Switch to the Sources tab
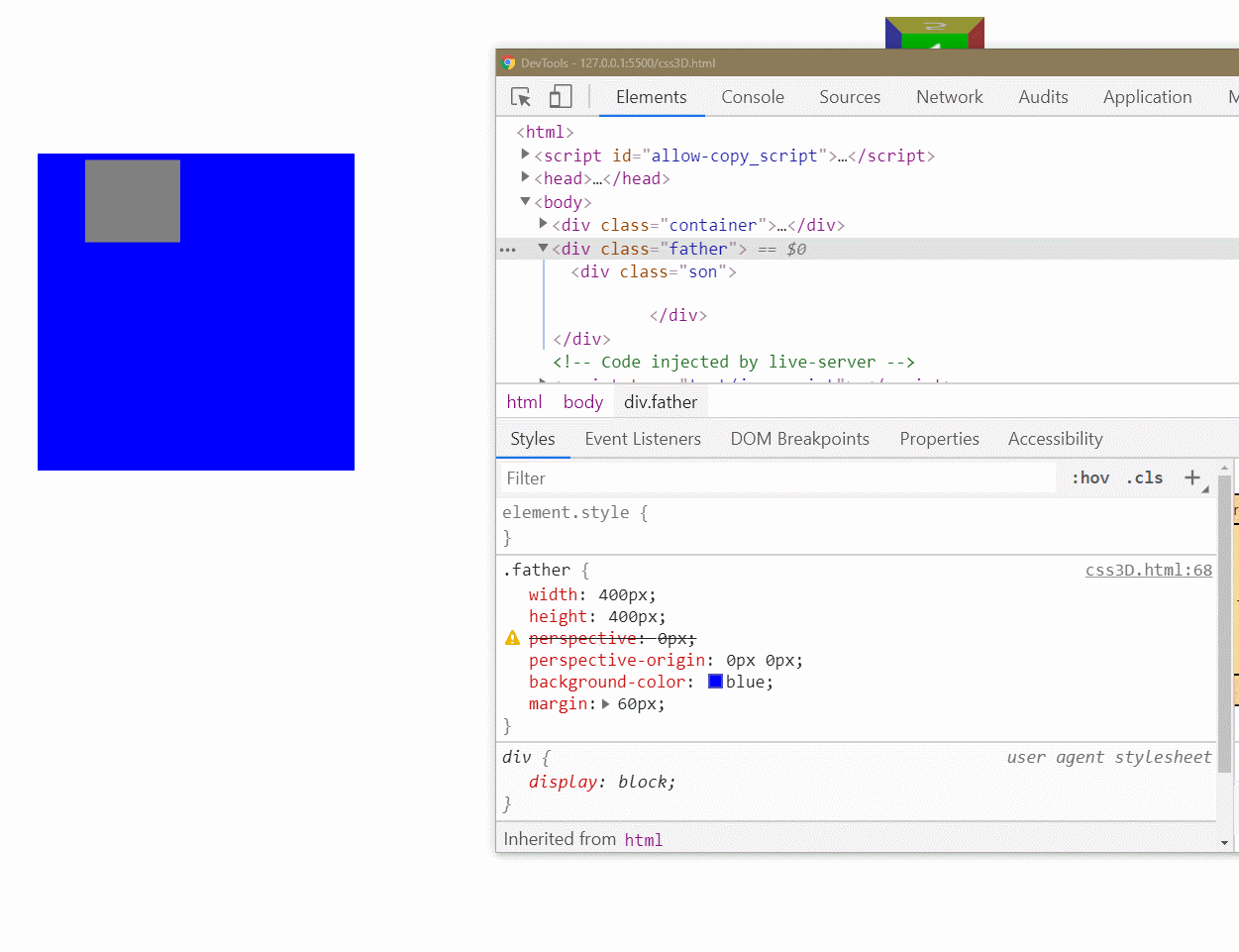This screenshot has width=1239, height=952. pyautogui.click(x=850, y=97)
